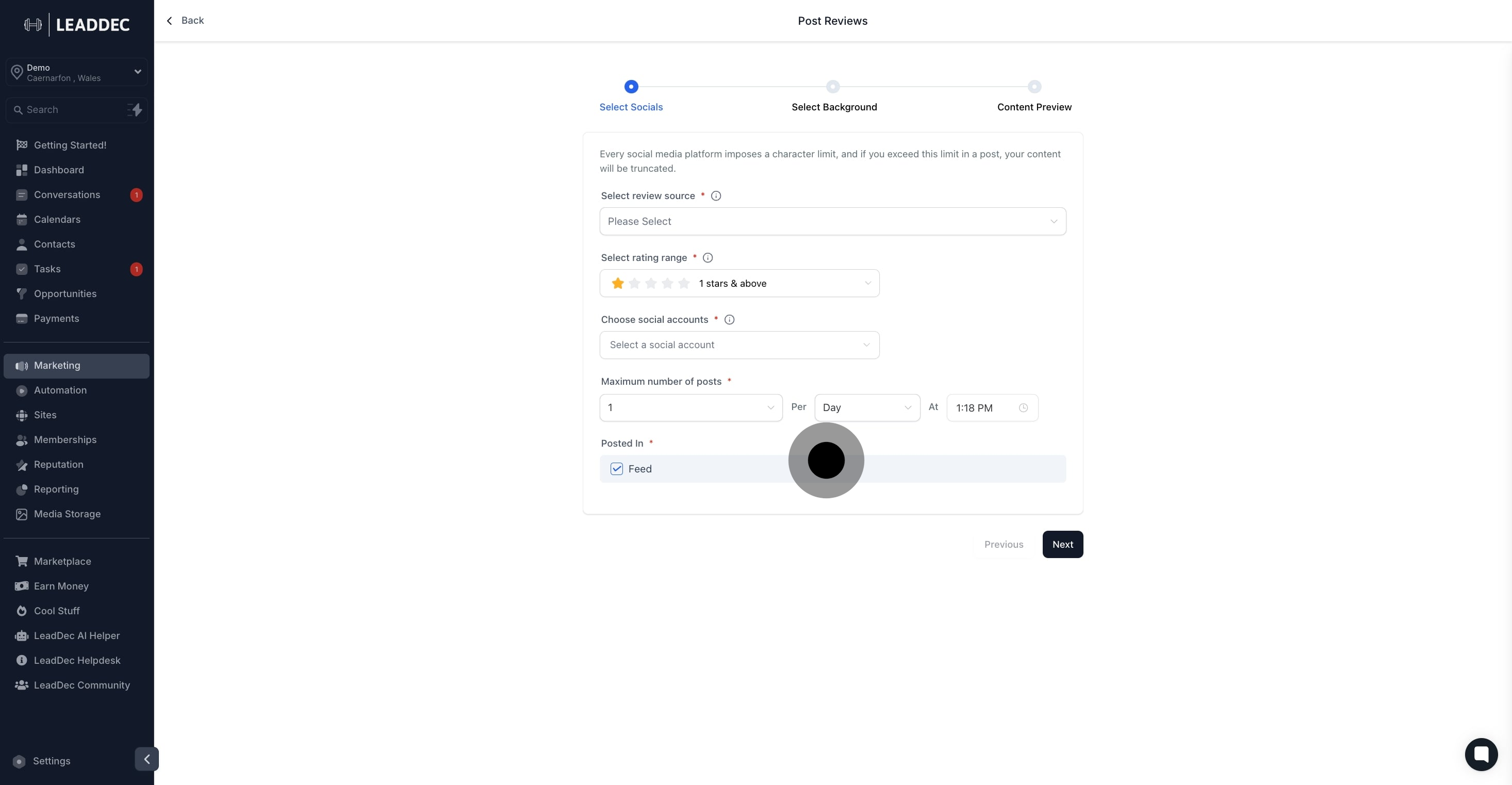Click the Media Storage image icon

tap(22, 514)
